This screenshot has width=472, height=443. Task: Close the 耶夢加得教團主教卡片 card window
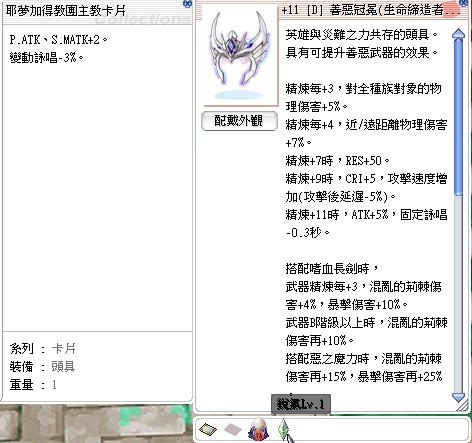pyautogui.click(x=188, y=3)
